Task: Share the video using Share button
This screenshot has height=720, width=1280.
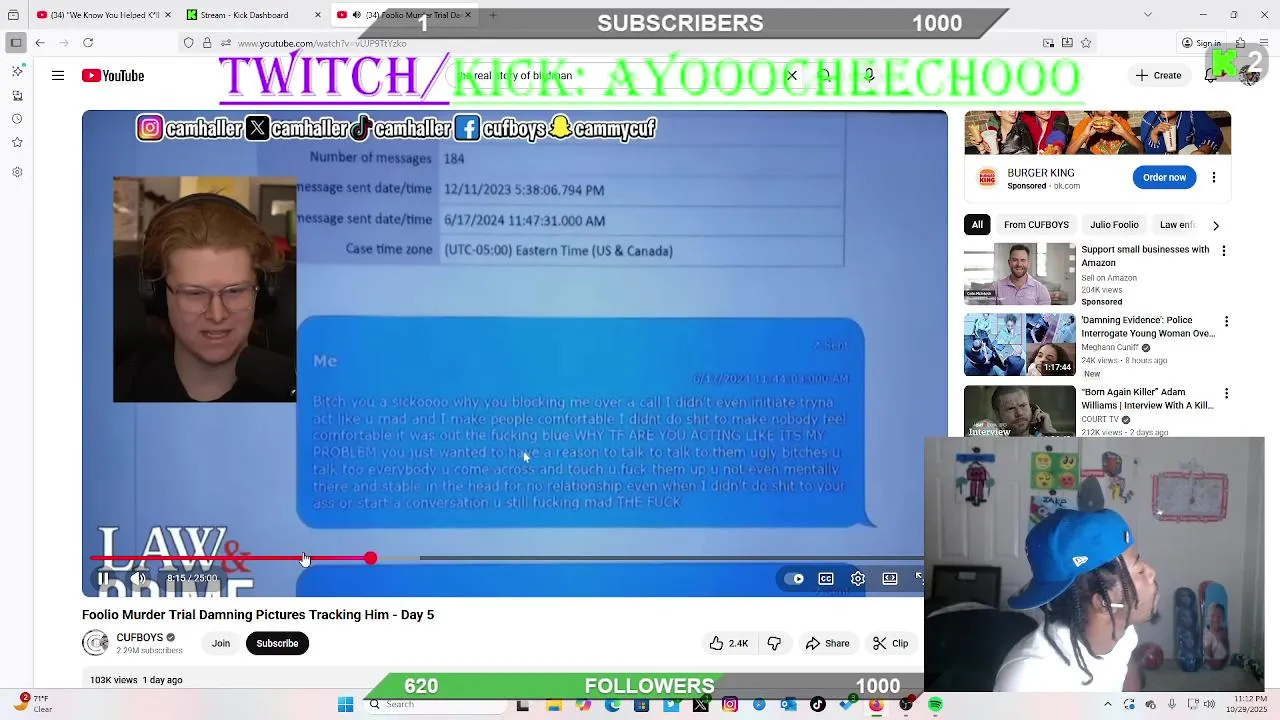Action: pyautogui.click(x=828, y=643)
